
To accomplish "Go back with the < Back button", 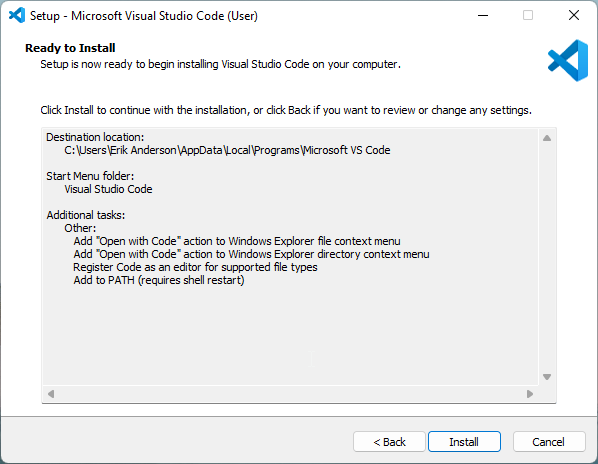I will tap(389, 442).
